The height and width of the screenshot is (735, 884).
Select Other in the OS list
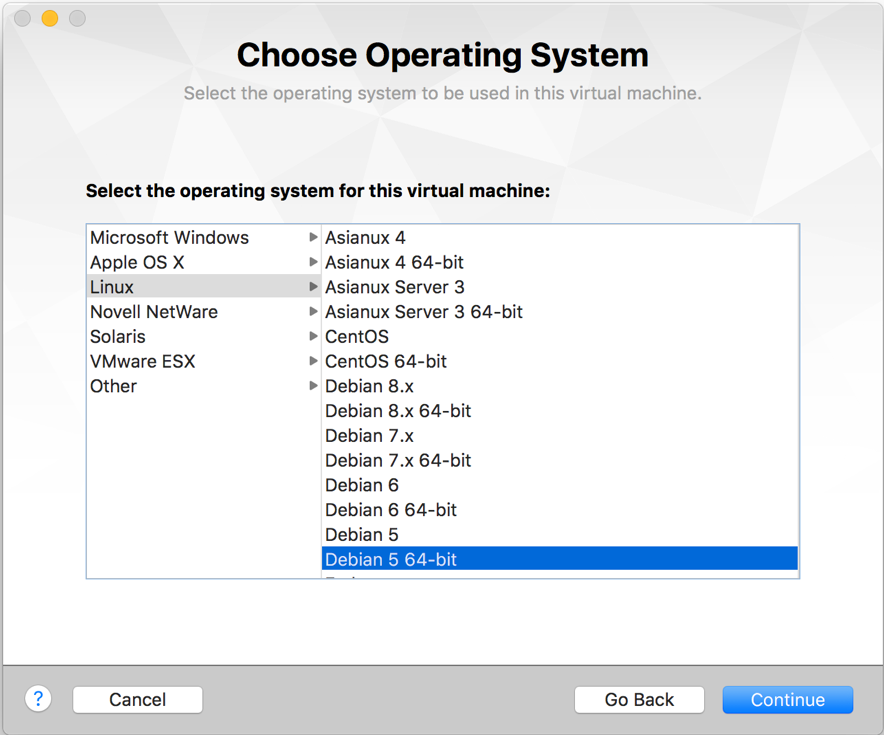click(204, 386)
